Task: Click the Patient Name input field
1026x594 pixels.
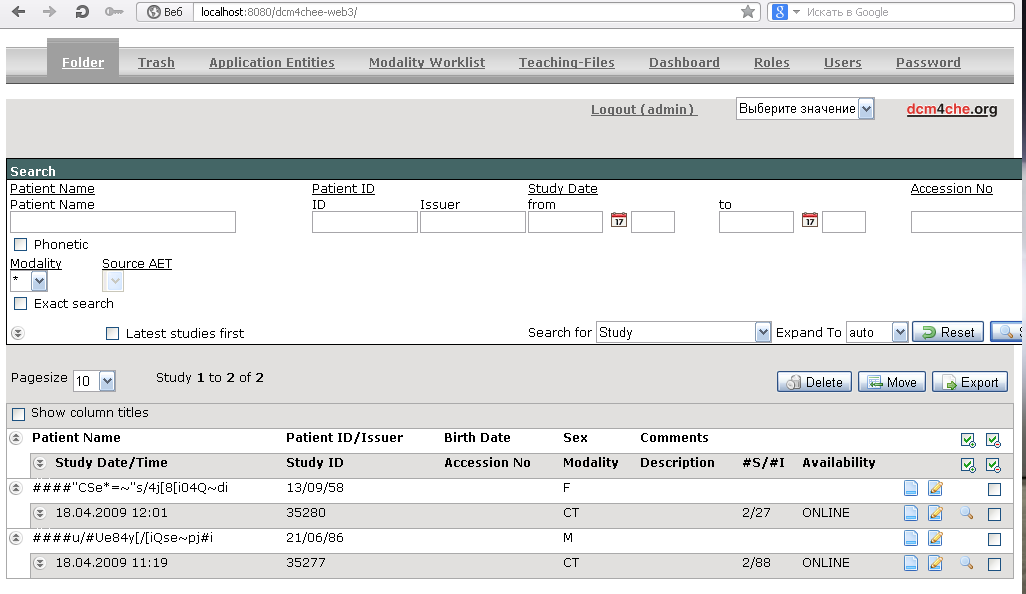Action: (x=123, y=222)
